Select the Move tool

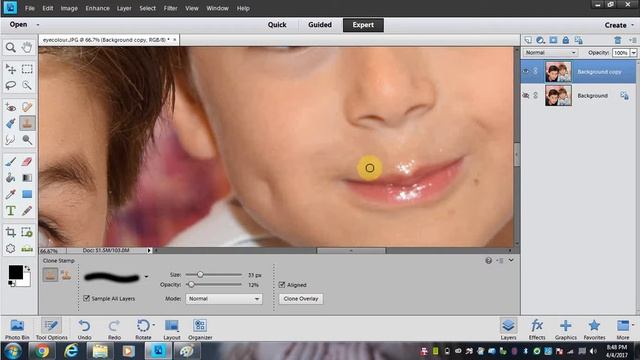[11, 69]
